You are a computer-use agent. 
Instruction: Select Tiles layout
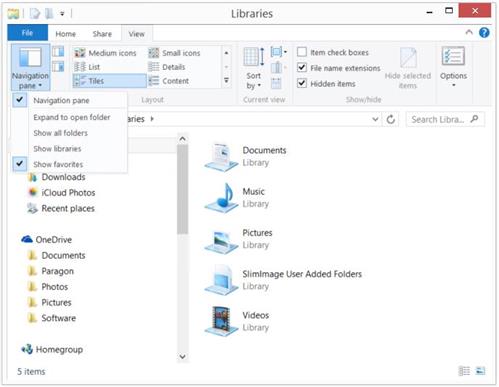109,81
